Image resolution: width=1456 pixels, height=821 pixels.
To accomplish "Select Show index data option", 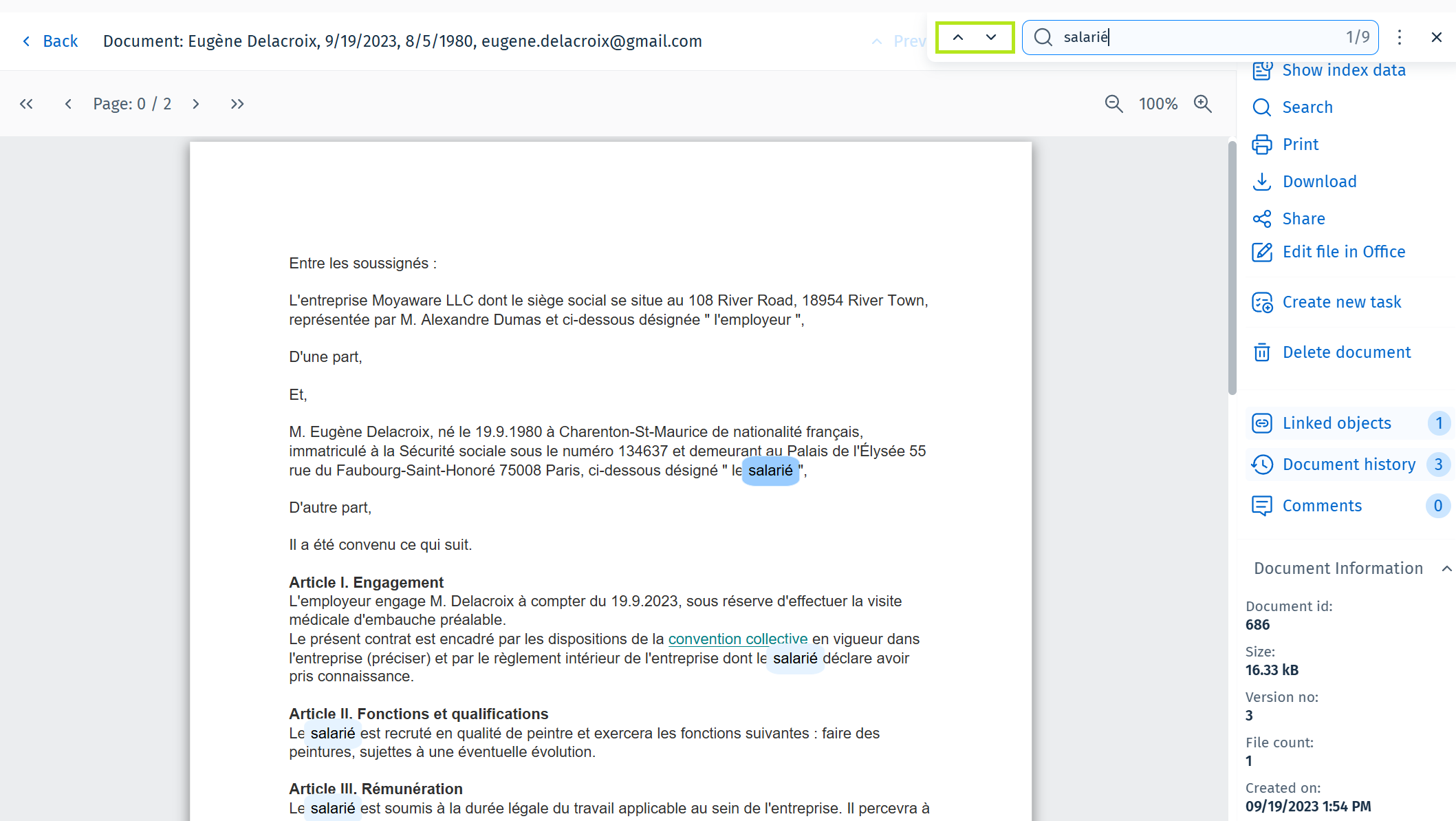I will [1344, 69].
